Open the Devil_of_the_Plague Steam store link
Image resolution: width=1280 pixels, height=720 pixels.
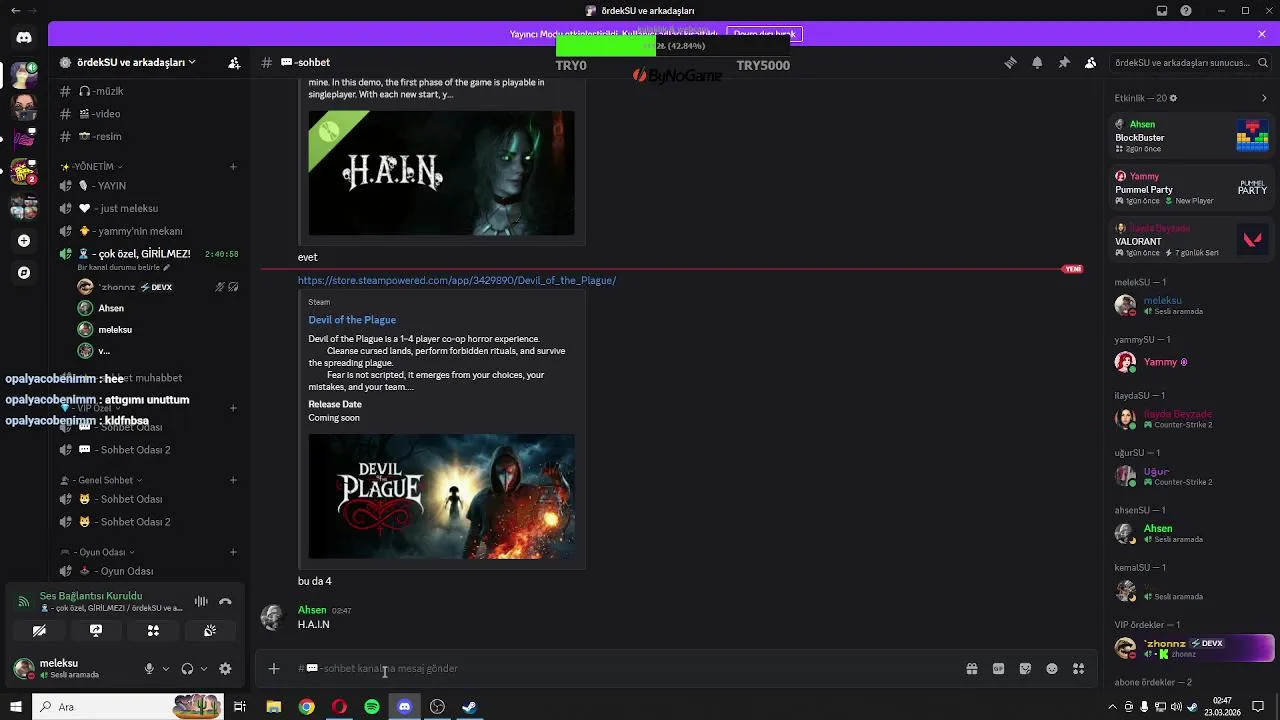(x=456, y=280)
